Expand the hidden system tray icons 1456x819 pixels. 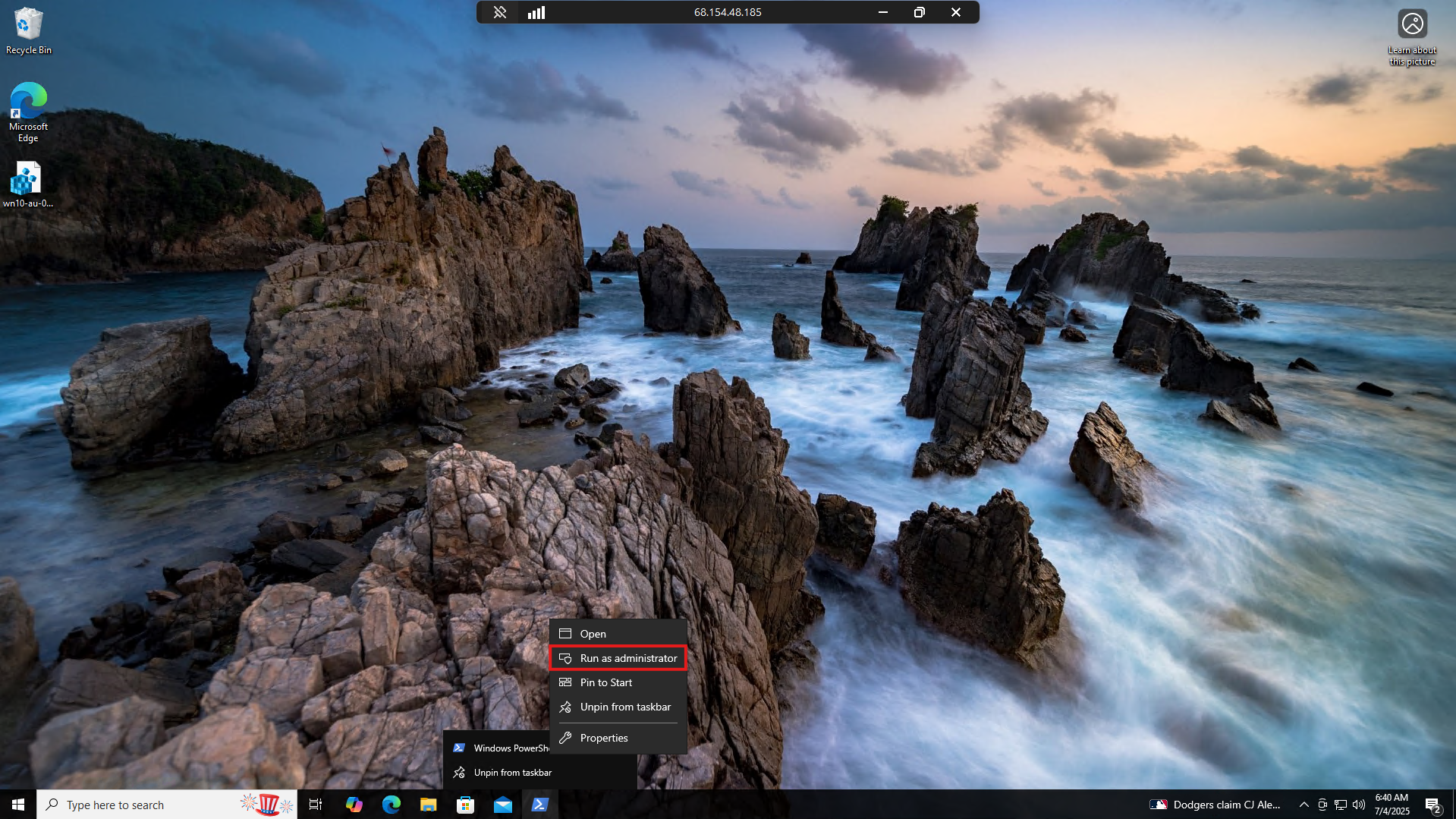(1303, 805)
